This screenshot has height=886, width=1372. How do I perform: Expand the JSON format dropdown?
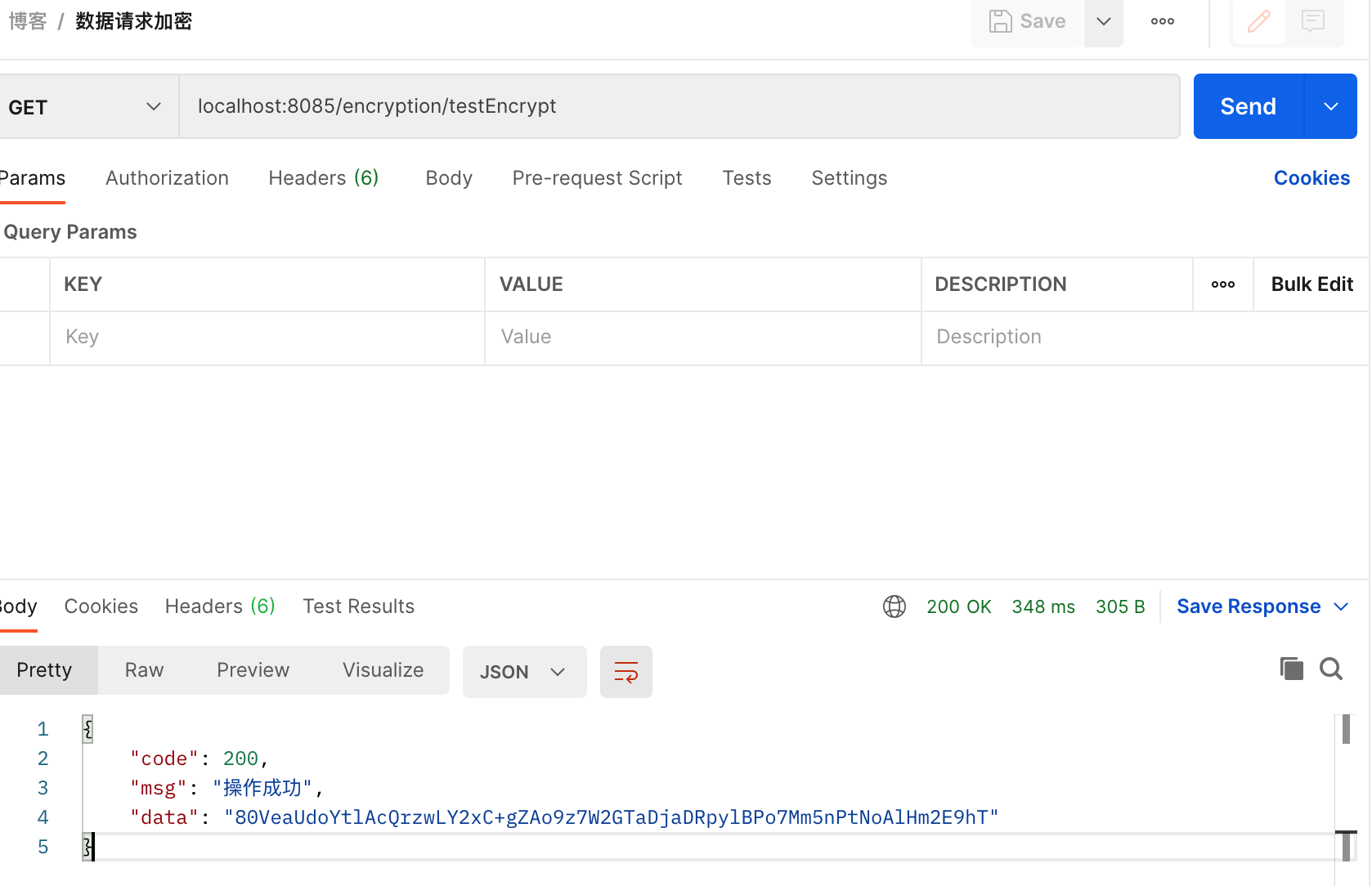[x=524, y=672]
